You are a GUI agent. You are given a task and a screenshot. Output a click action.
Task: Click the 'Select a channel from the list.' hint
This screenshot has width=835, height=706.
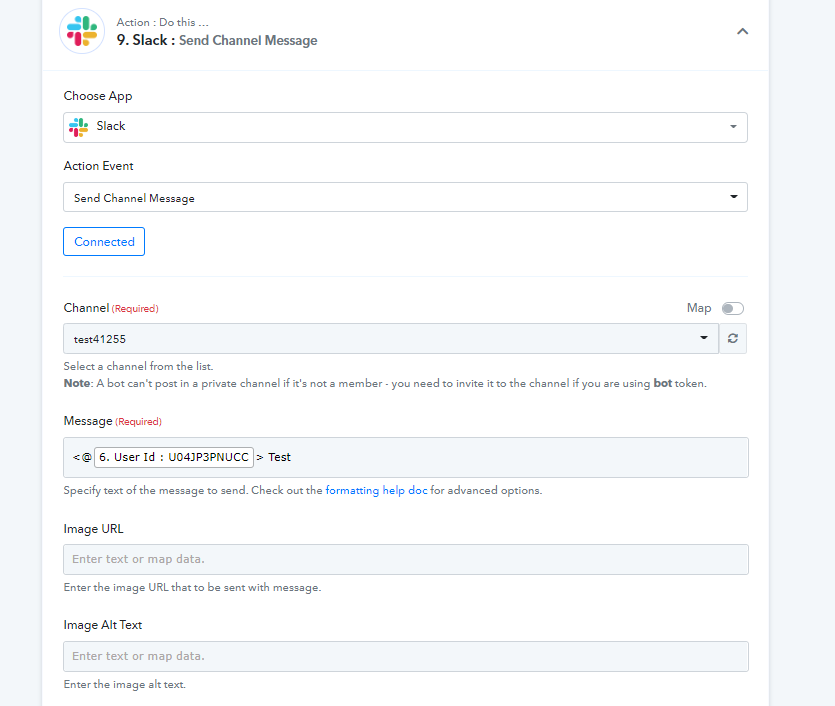pyautogui.click(x=138, y=366)
